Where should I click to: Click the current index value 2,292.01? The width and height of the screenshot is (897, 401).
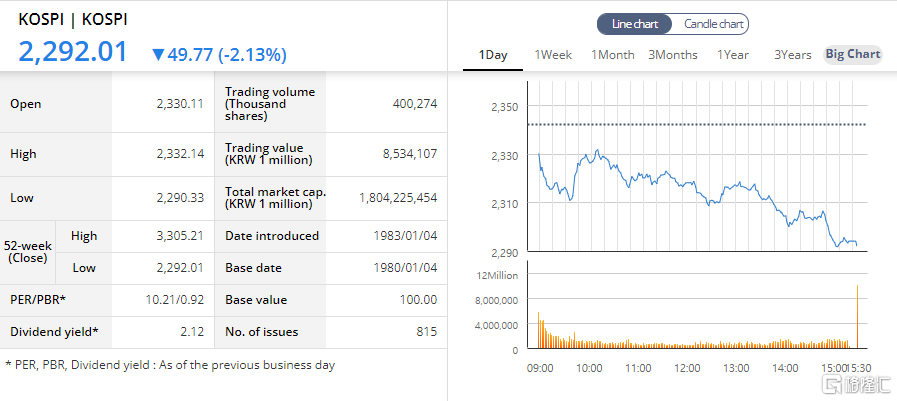click(73, 51)
